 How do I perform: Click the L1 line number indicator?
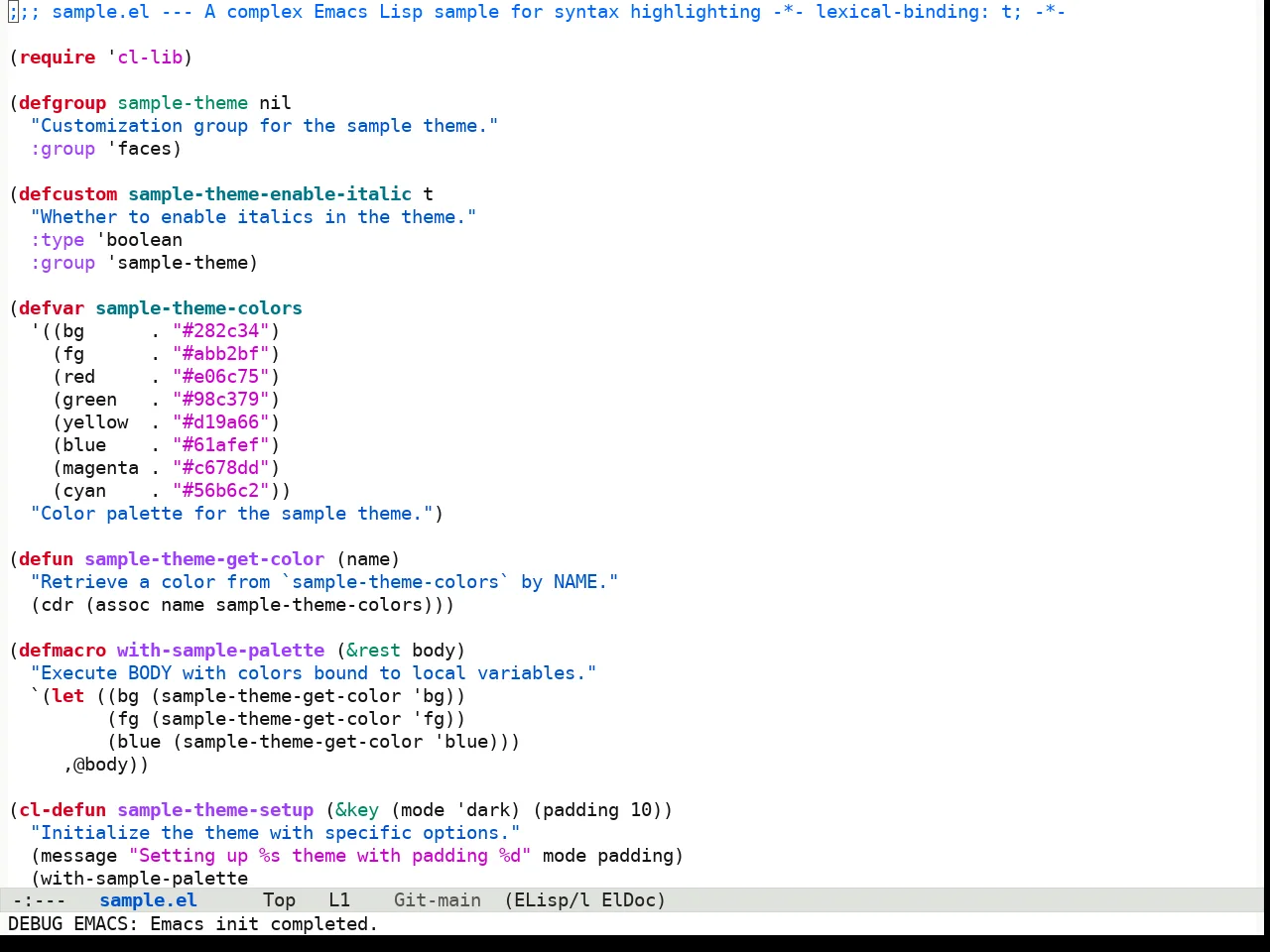[339, 899]
